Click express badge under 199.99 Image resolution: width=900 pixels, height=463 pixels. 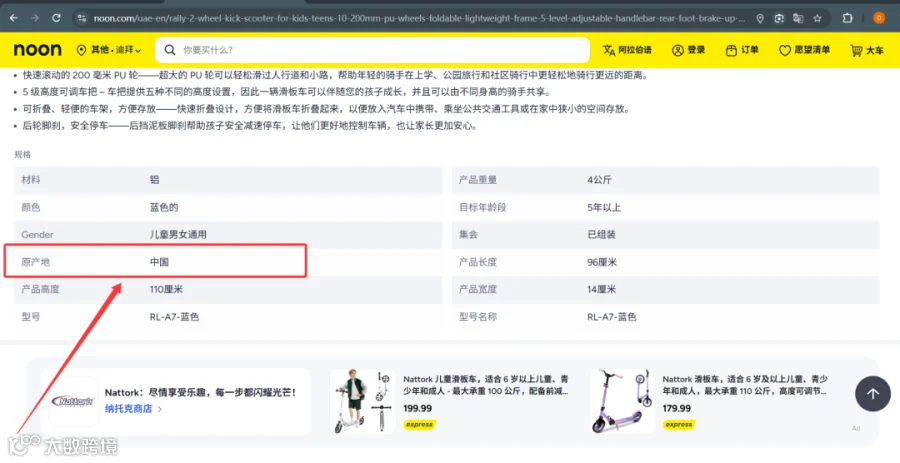[x=419, y=425]
